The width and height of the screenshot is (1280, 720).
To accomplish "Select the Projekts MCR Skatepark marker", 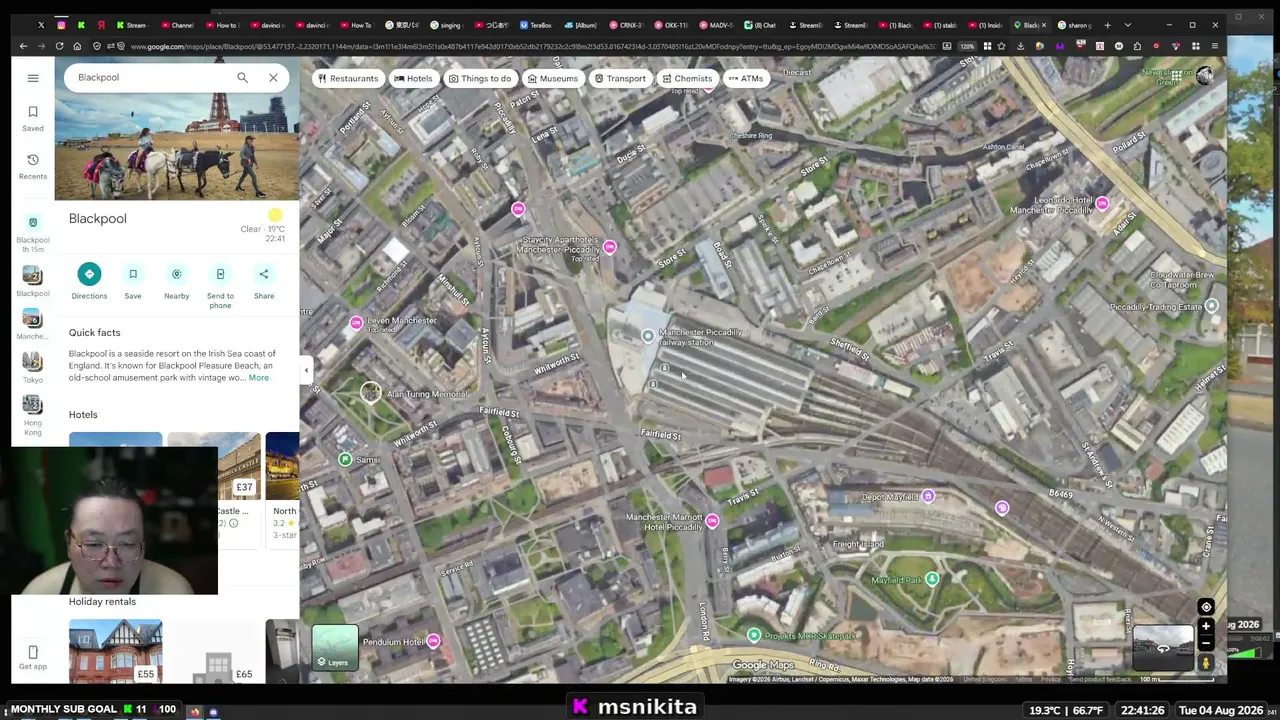I will coord(754,635).
